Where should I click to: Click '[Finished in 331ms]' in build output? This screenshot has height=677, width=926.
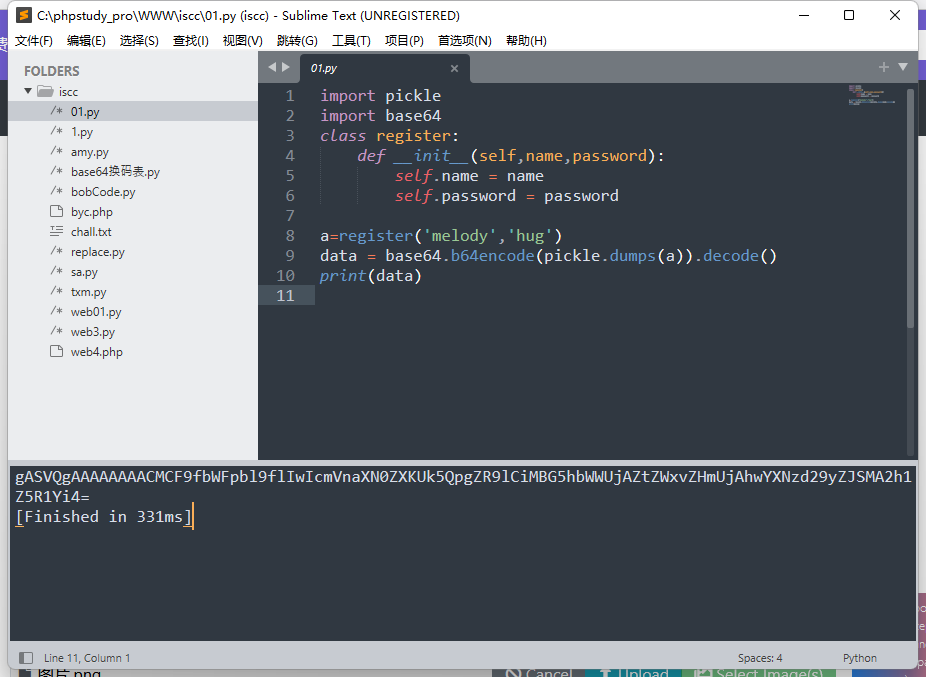[104, 517]
